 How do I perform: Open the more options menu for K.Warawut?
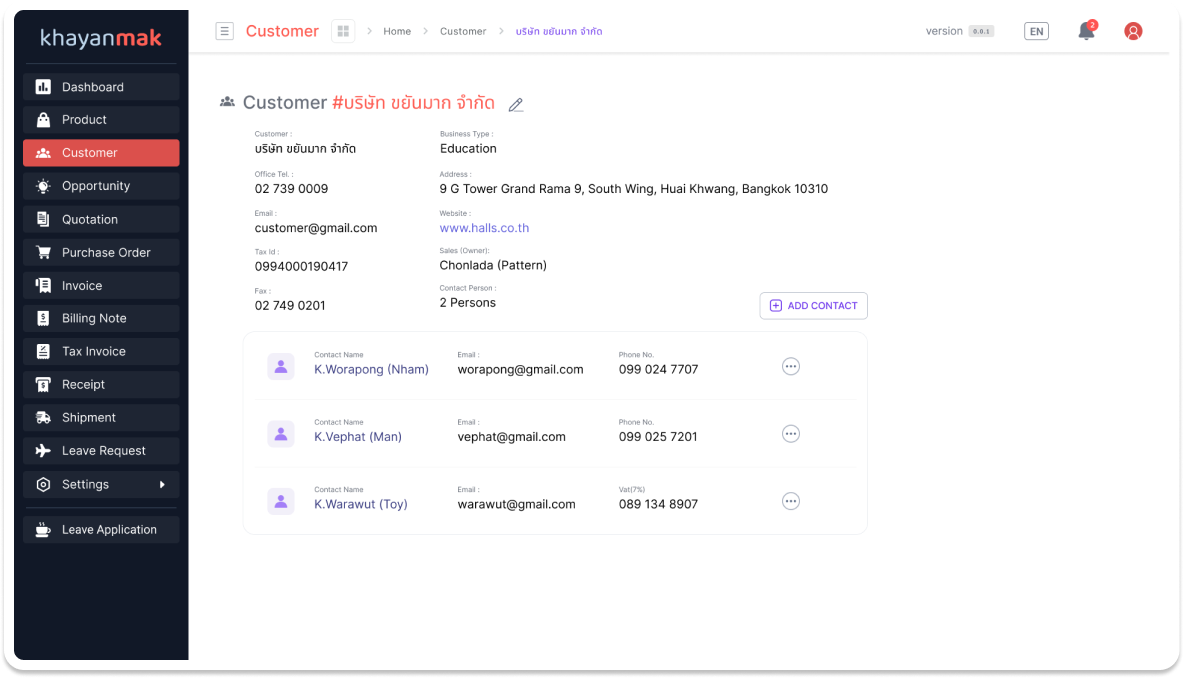pos(790,501)
